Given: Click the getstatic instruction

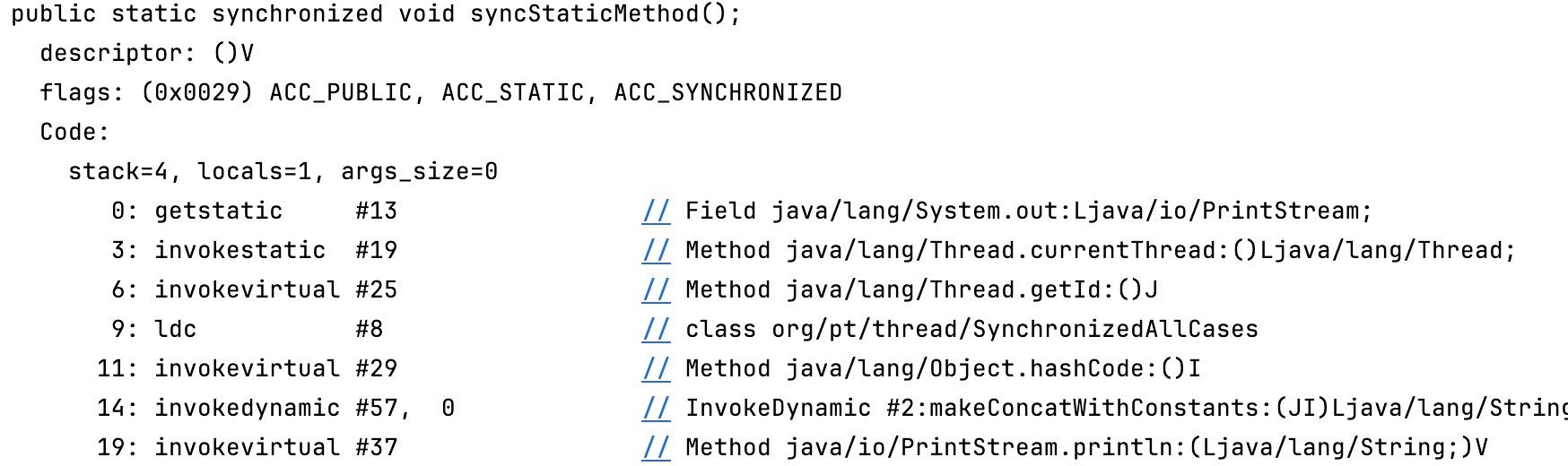Looking at the screenshot, I should tap(219, 211).
